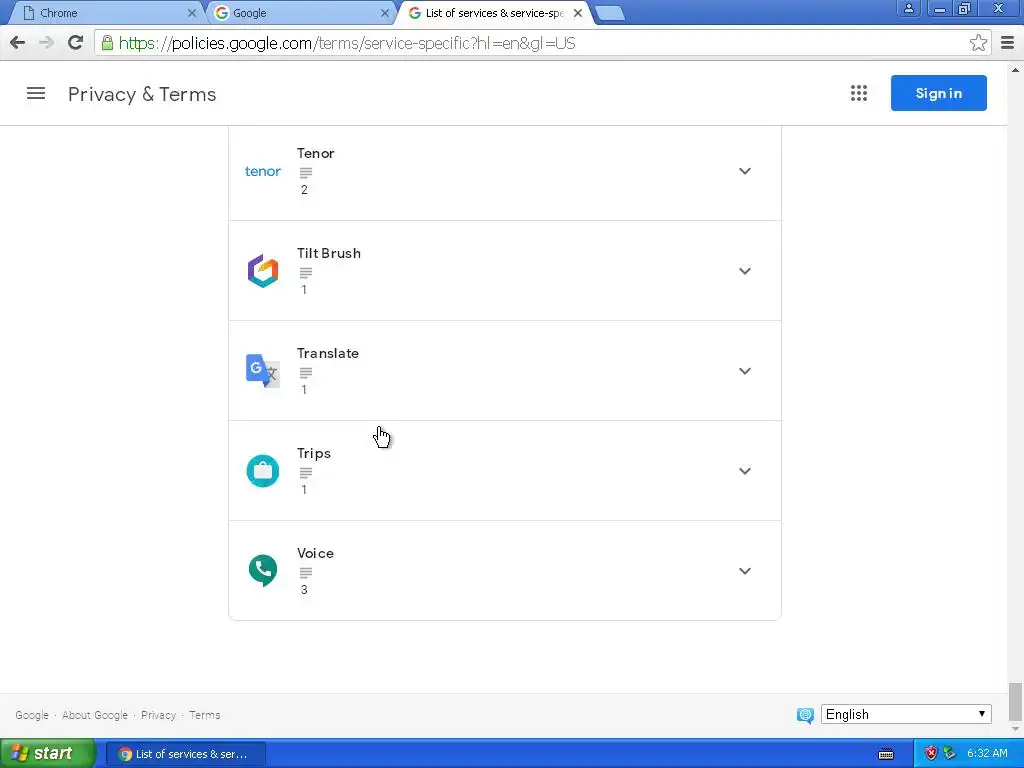The image size is (1024, 768).
Task: Open the Chrome menu icon at the toolbar's end
Action: point(1008,43)
